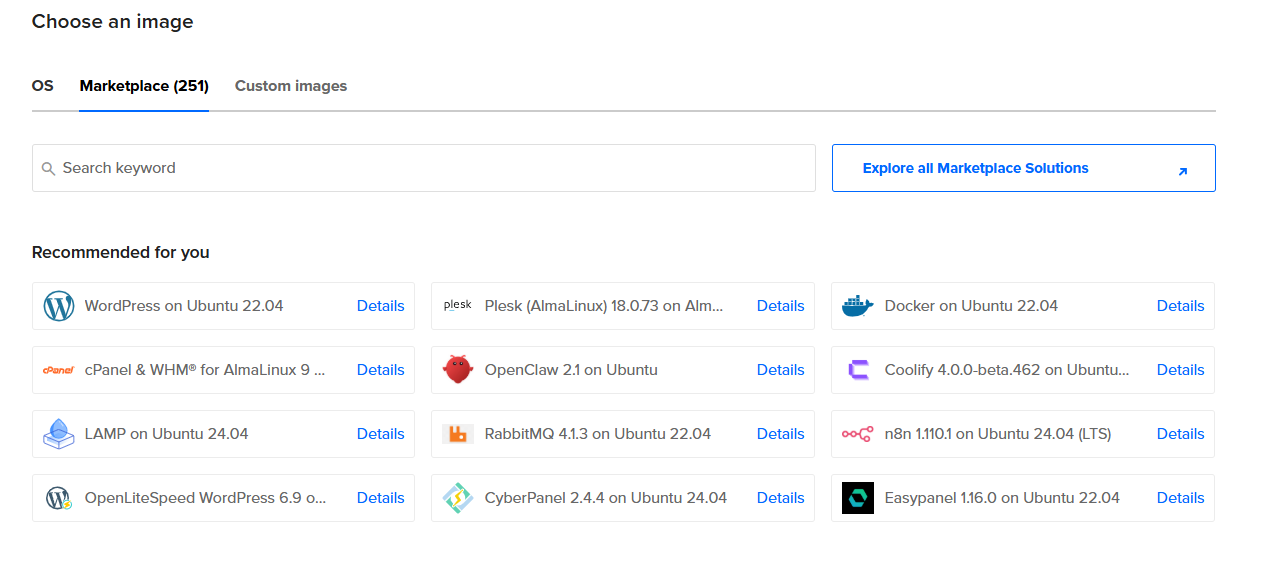Image resolution: width=1271 pixels, height=565 pixels.
Task: Click the Docker whale icon
Action: click(858, 306)
